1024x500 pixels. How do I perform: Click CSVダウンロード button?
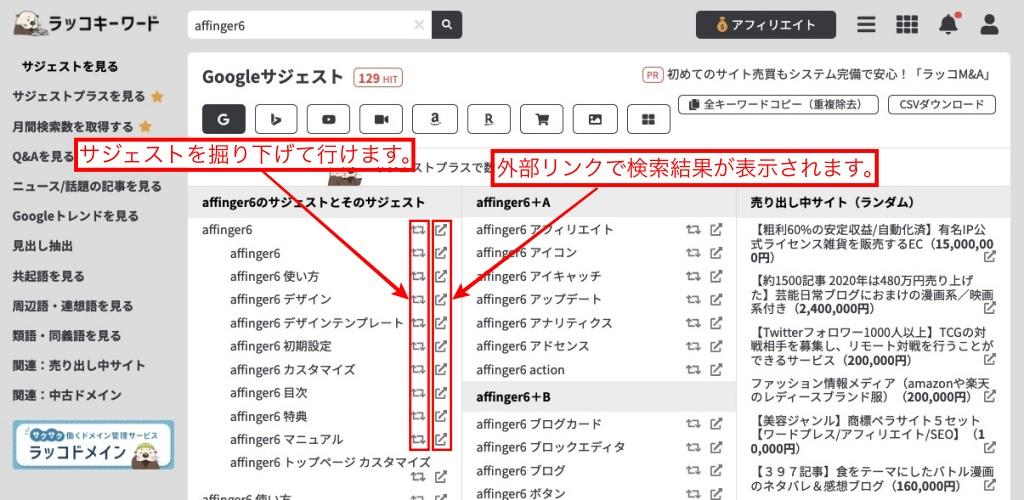(x=942, y=104)
